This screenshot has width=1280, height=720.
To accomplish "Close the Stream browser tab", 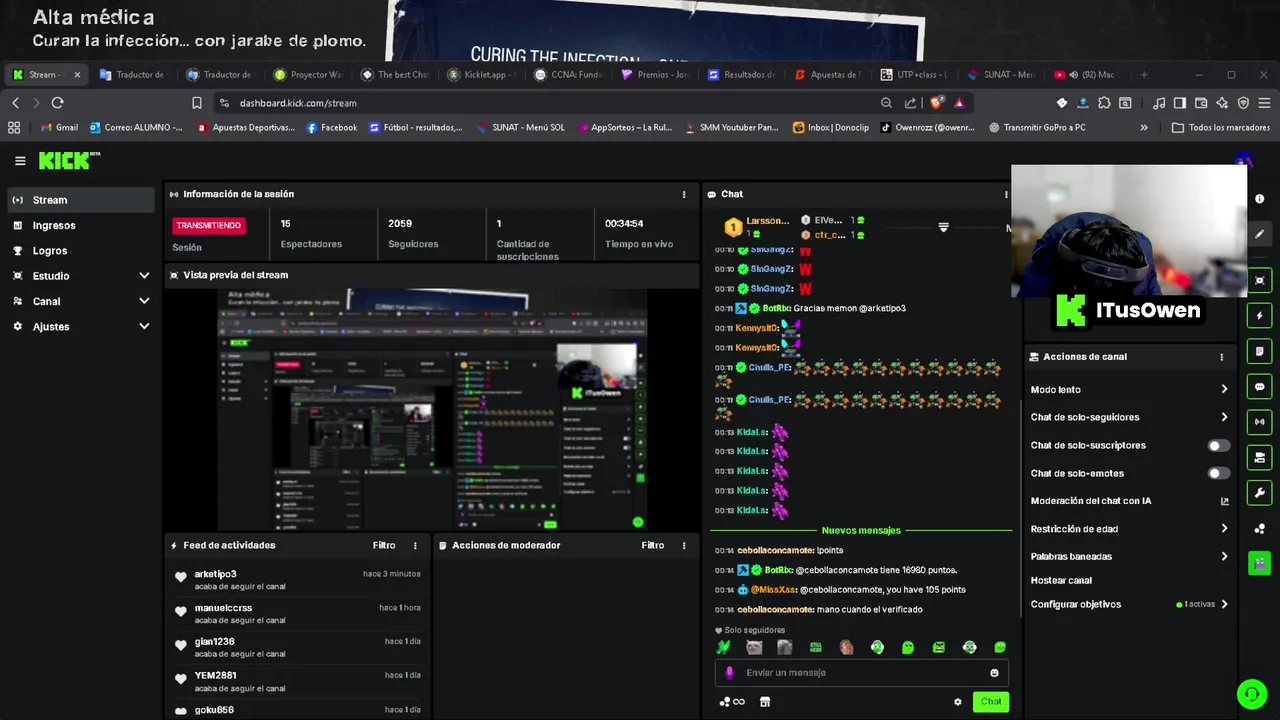I will 77,74.
